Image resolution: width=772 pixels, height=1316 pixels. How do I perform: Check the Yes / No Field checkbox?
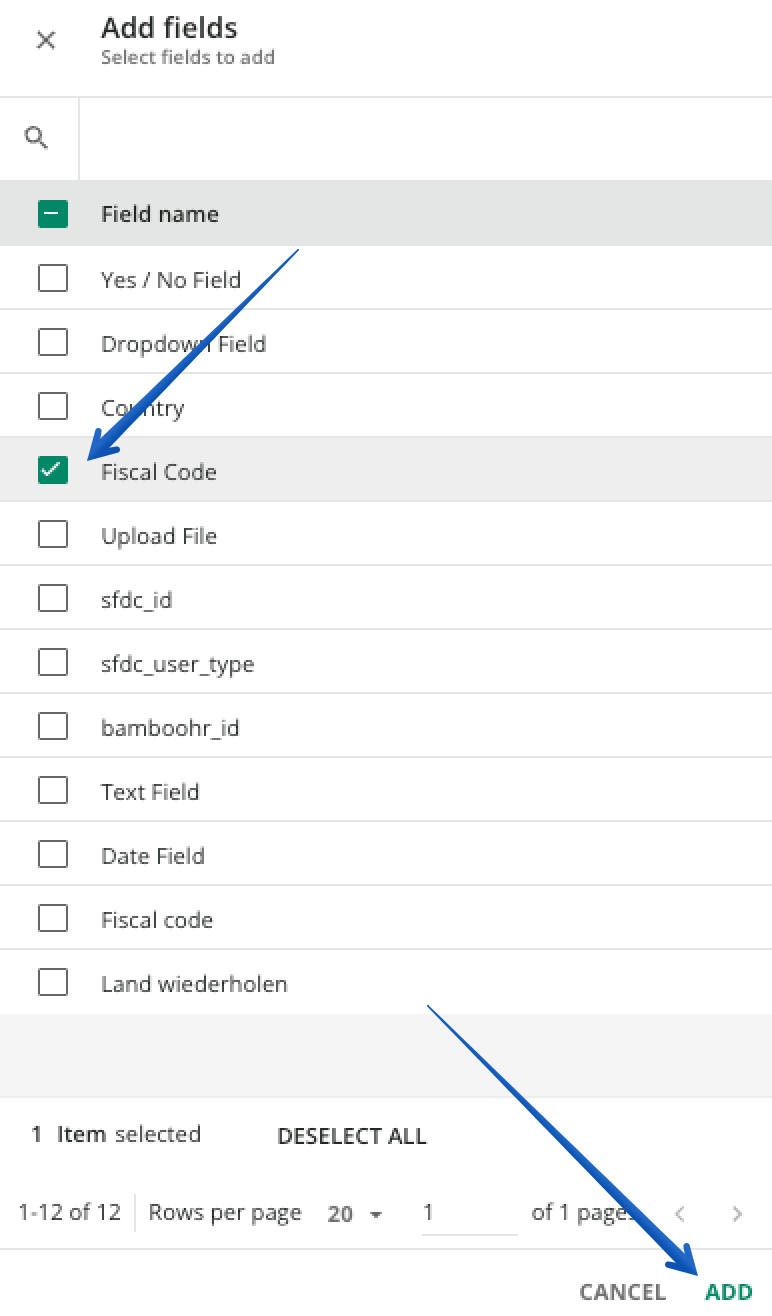click(x=53, y=277)
